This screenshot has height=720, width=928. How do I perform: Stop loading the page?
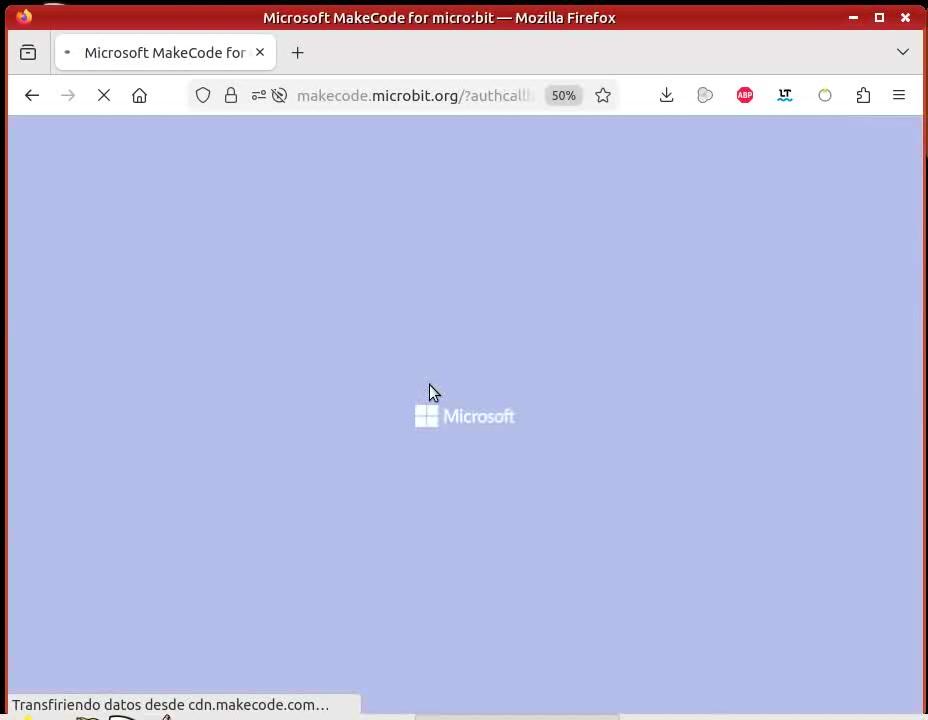coord(104,95)
